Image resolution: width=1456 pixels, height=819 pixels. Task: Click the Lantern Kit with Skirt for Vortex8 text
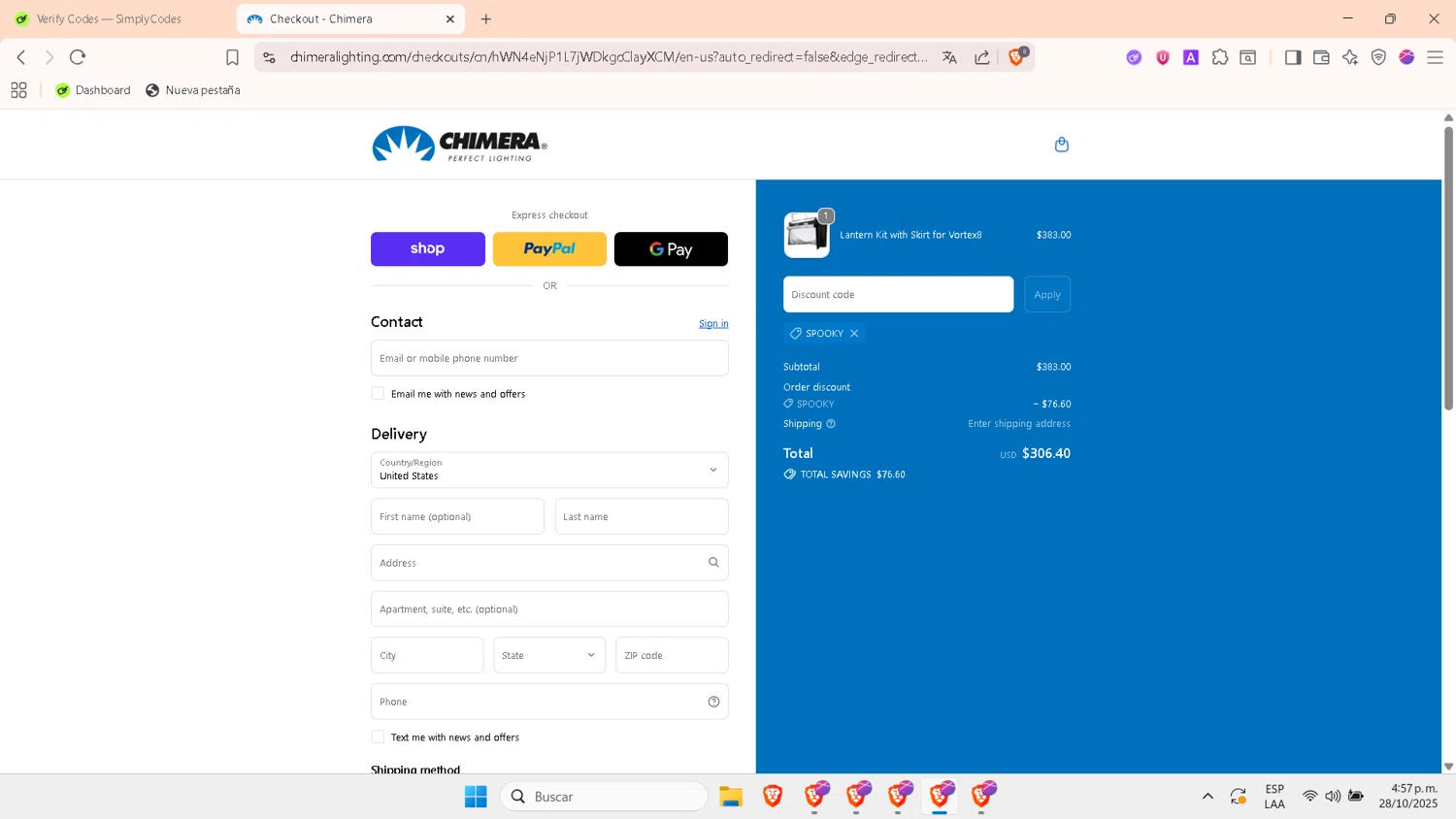click(910, 235)
